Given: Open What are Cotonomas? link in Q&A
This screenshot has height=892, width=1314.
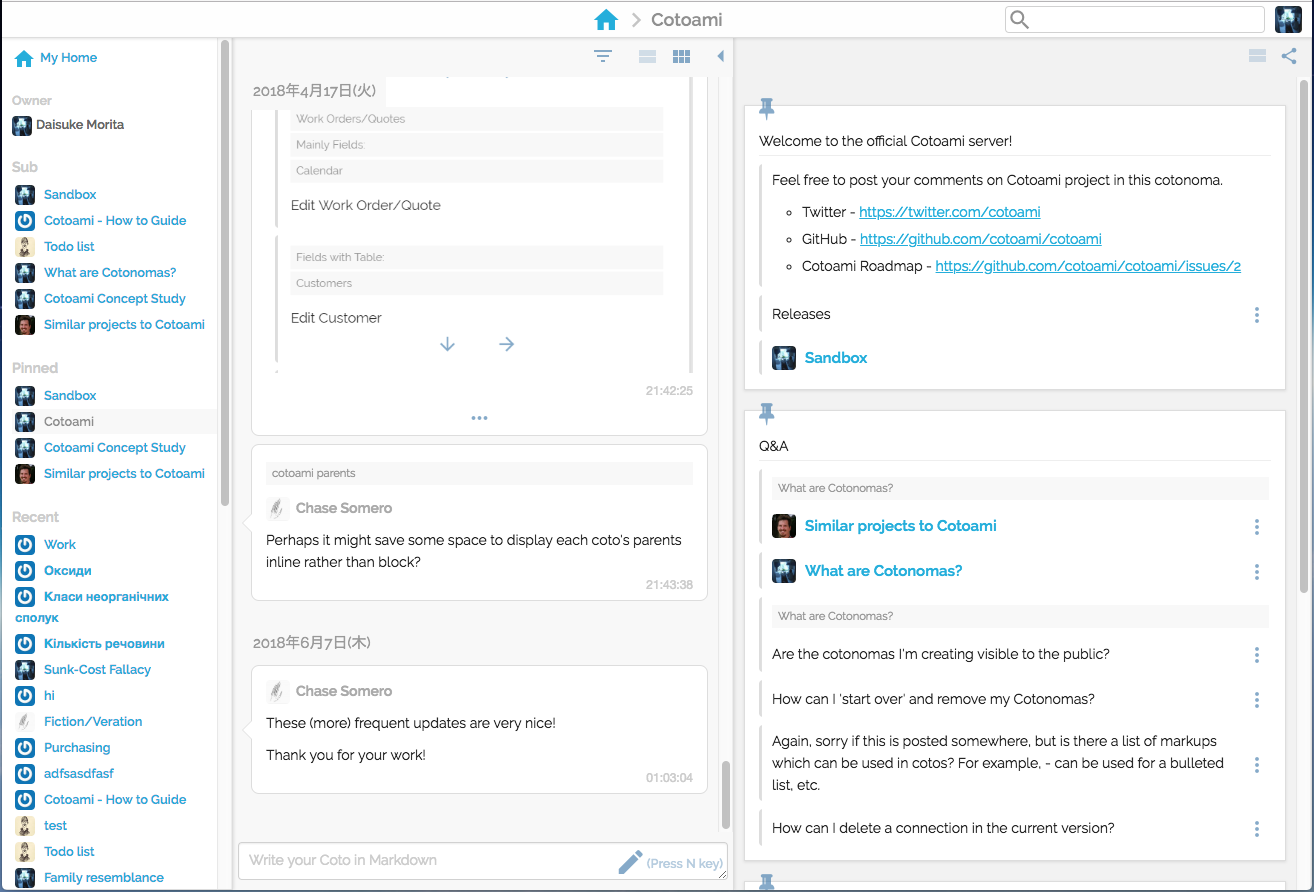Looking at the screenshot, I should tap(883, 571).
